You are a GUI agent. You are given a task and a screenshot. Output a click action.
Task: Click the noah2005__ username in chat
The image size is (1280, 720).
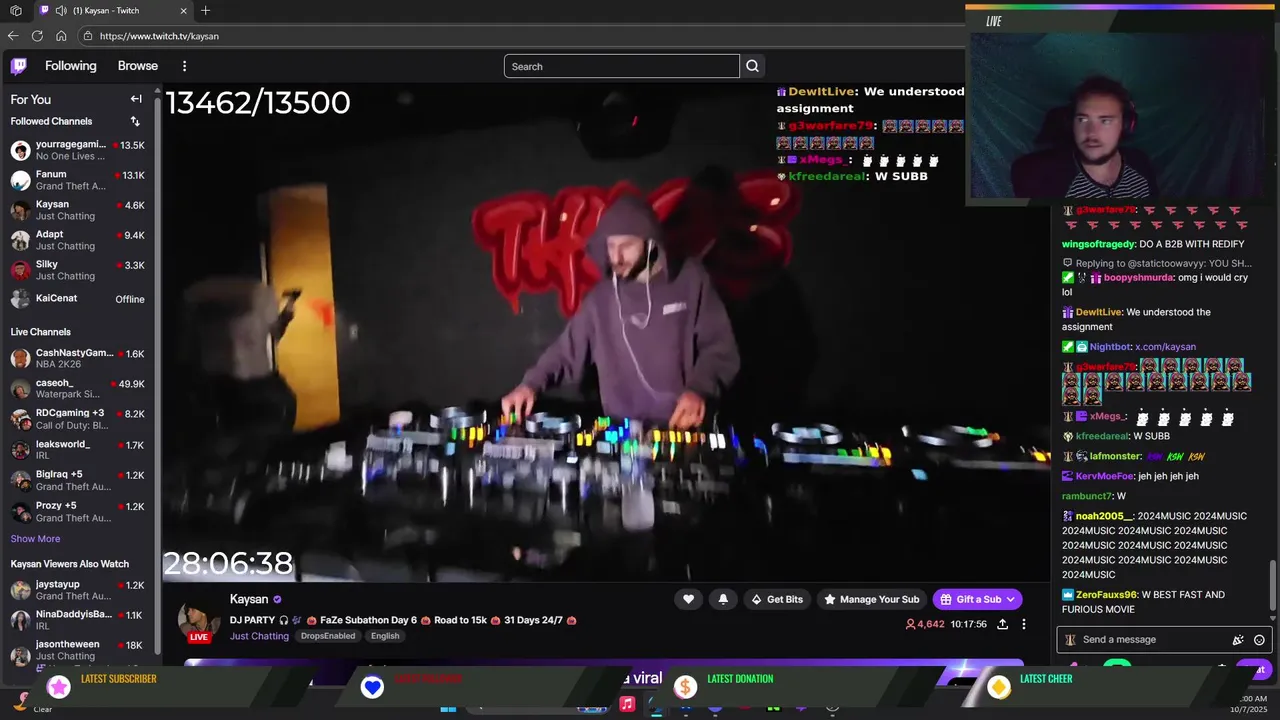tap(1104, 516)
